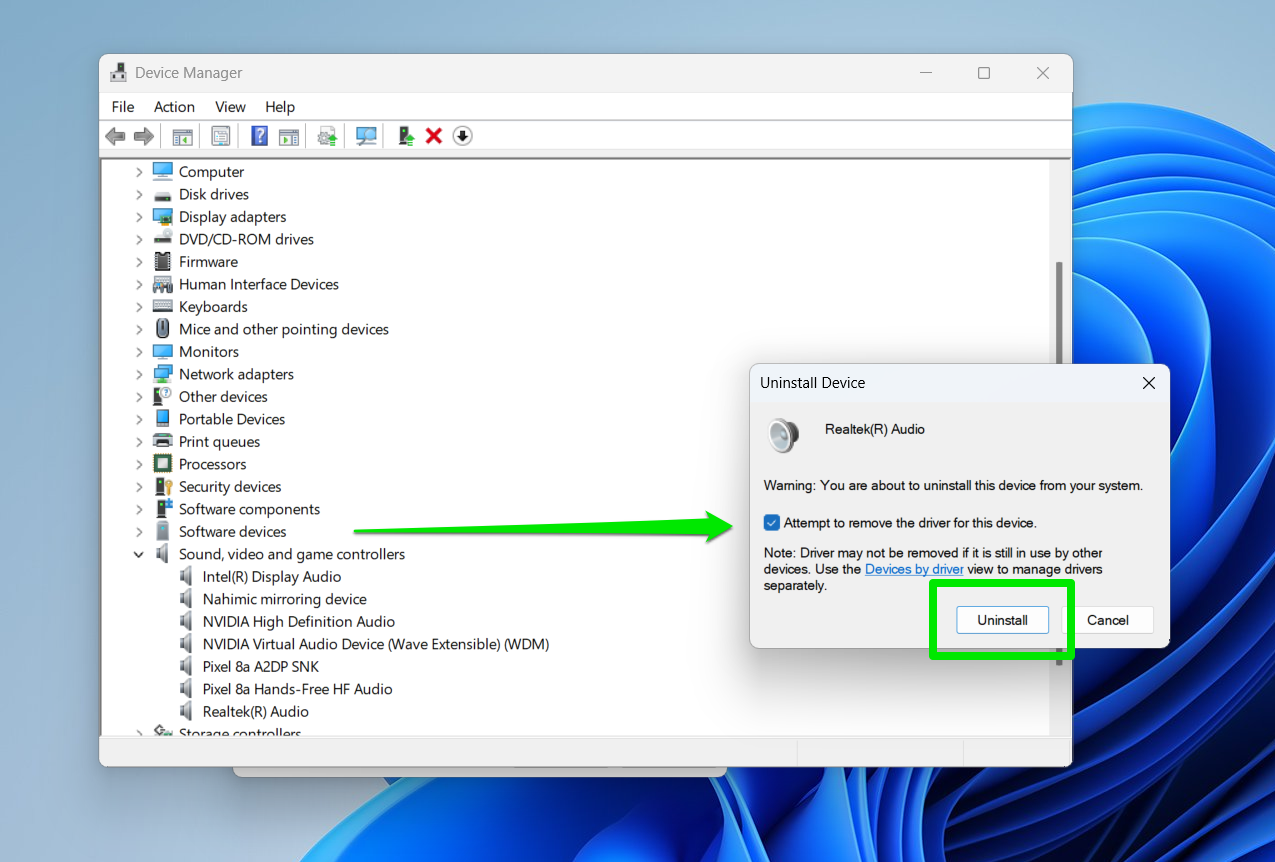Expand the Software components node
Viewport: 1275px width, 862px height.
coord(139,510)
